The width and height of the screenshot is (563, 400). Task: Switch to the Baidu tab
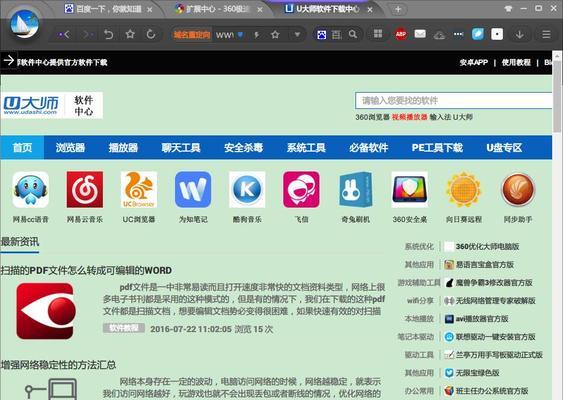(x=108, y=9)
